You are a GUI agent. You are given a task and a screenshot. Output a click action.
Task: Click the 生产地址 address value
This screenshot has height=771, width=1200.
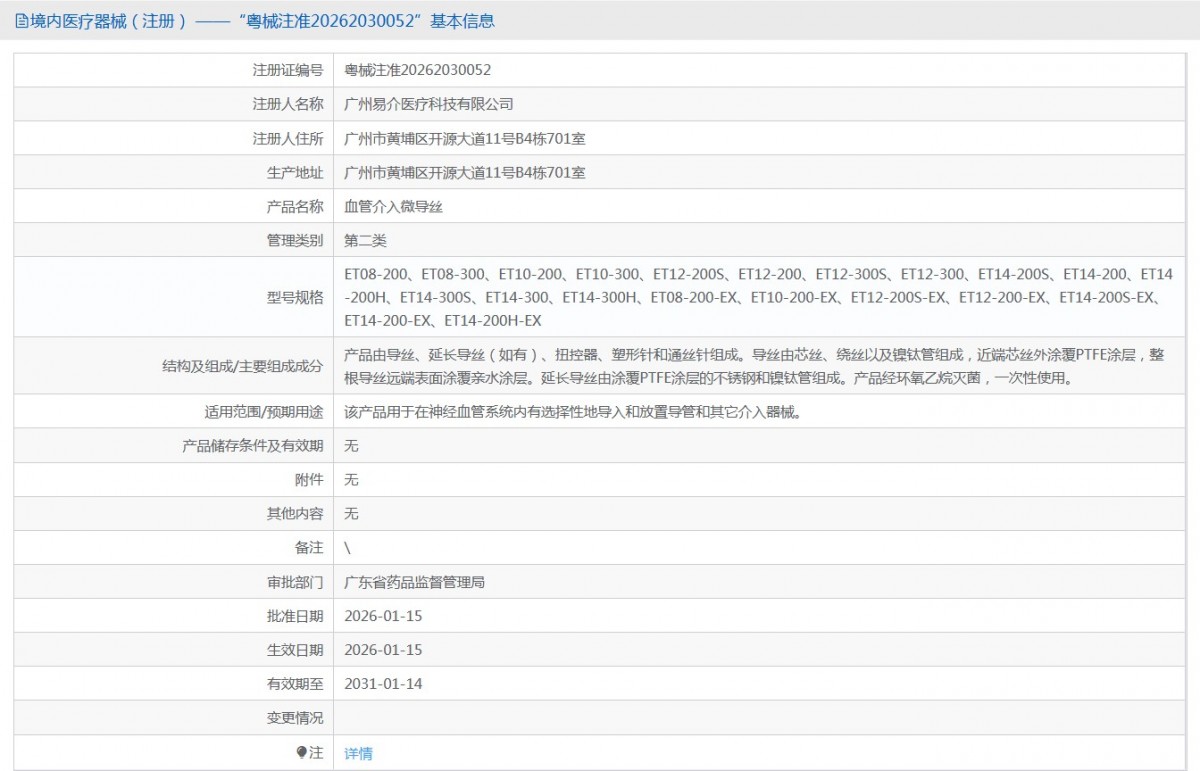click(x=464, y=172)
